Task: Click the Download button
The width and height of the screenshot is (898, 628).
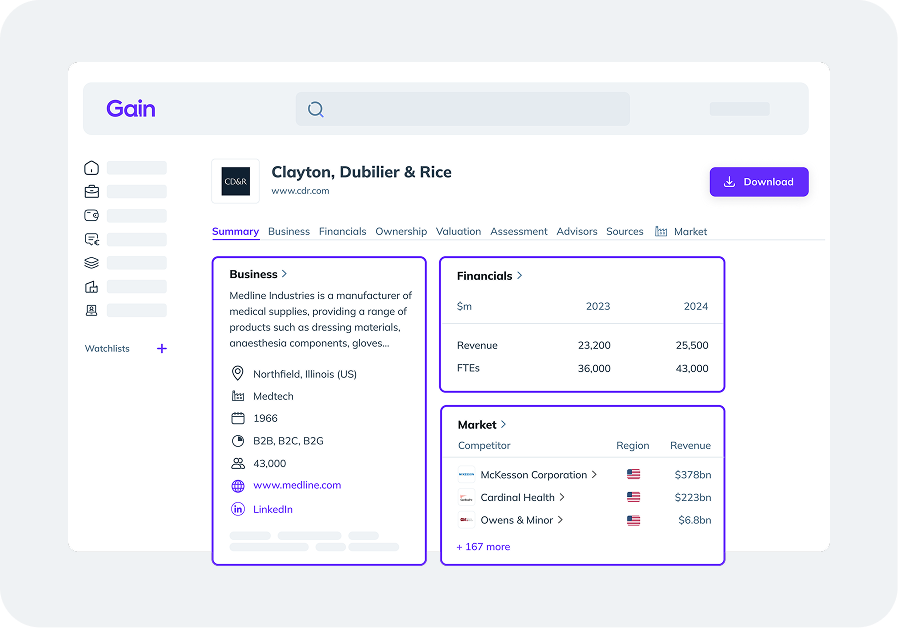Action: pos(759,182)
